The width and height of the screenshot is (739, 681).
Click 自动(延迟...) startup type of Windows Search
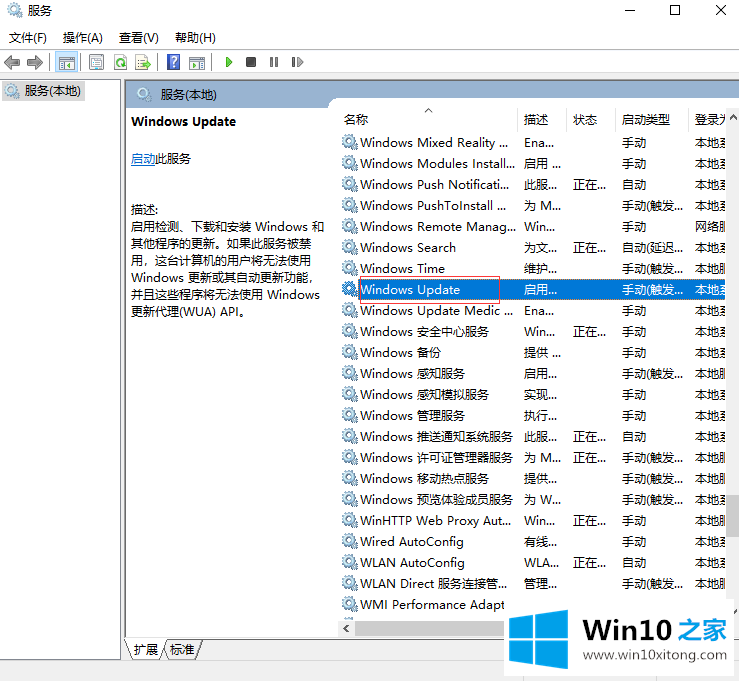pos(652,248)
